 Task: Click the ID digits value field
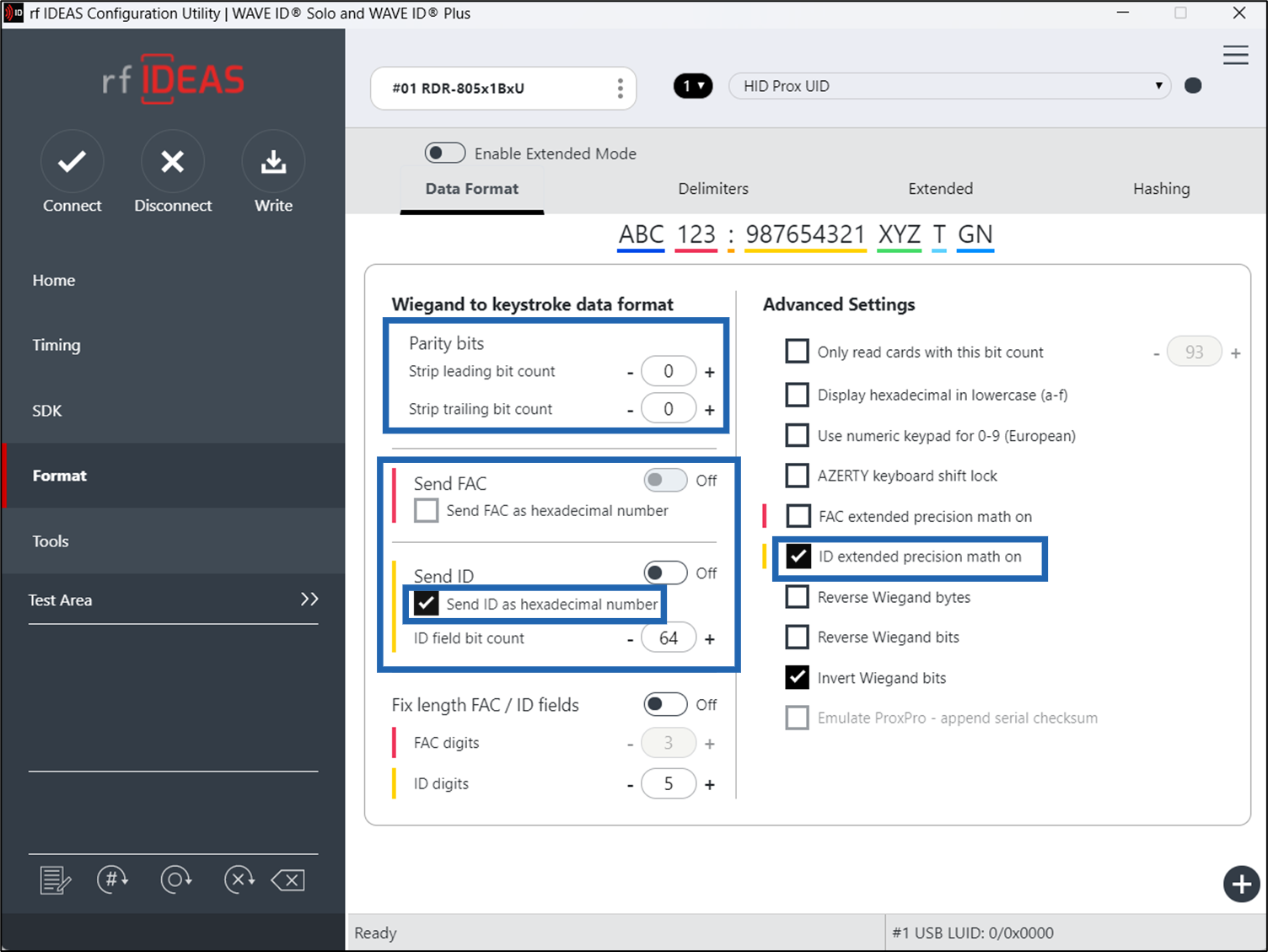pyautogui.click(x=669, y=783)
